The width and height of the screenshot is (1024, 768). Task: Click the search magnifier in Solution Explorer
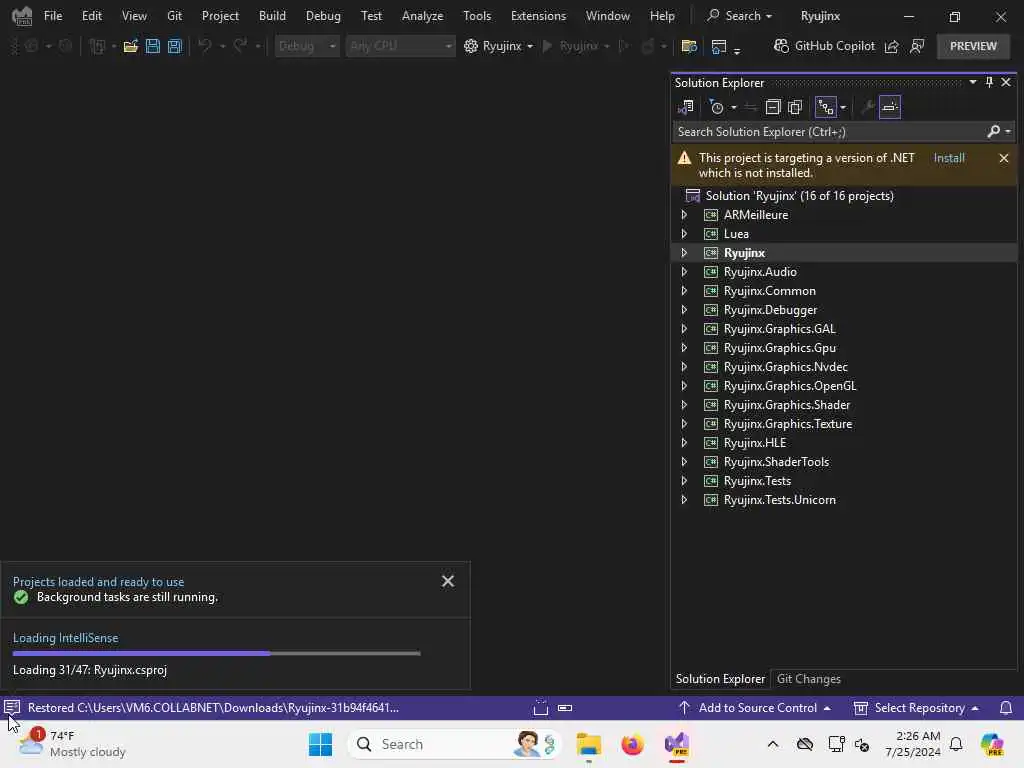pos(993,132)
